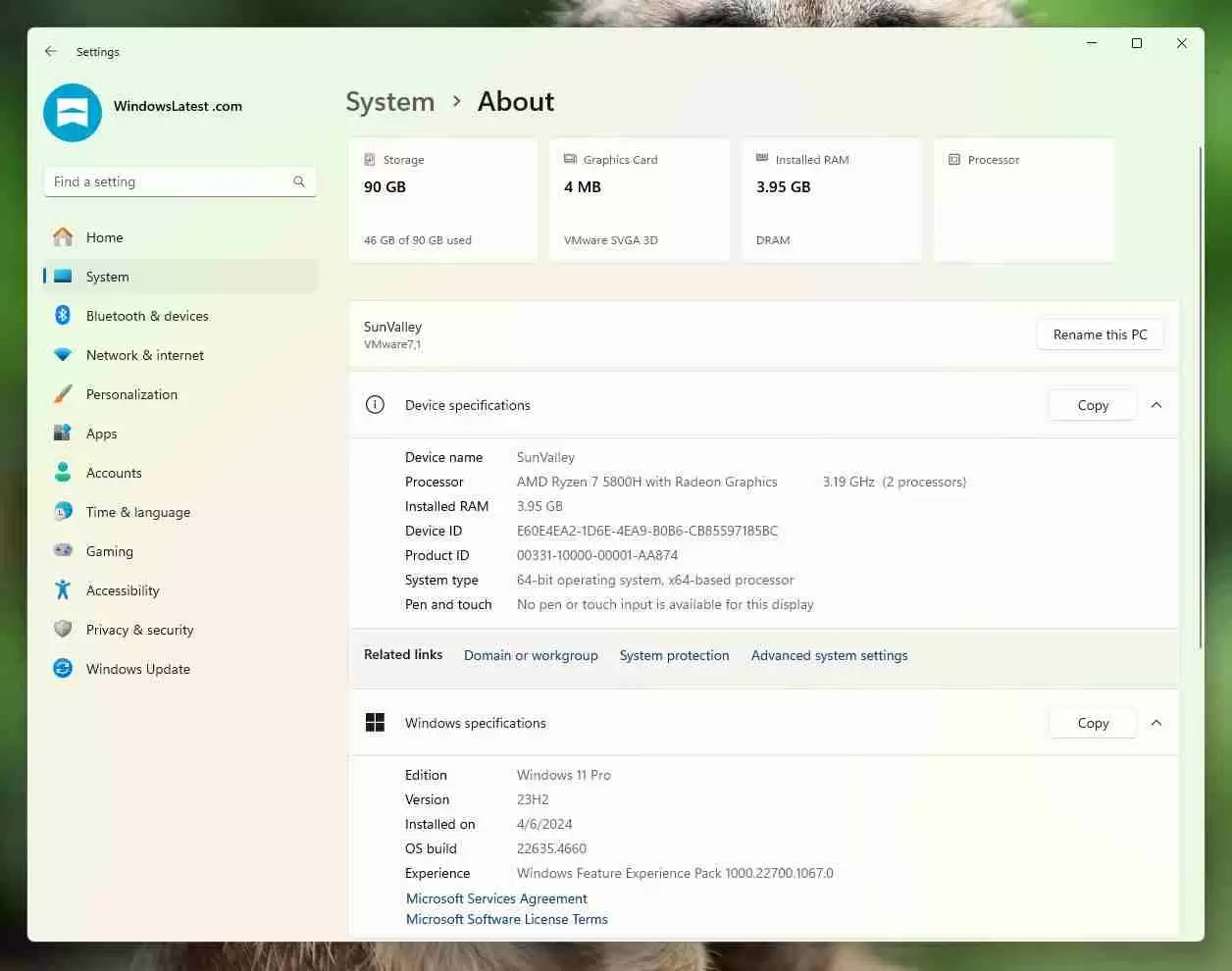Click the Home icon in sidebar
The height and width of the screenshot is (971, 1232).
[63, 237]
